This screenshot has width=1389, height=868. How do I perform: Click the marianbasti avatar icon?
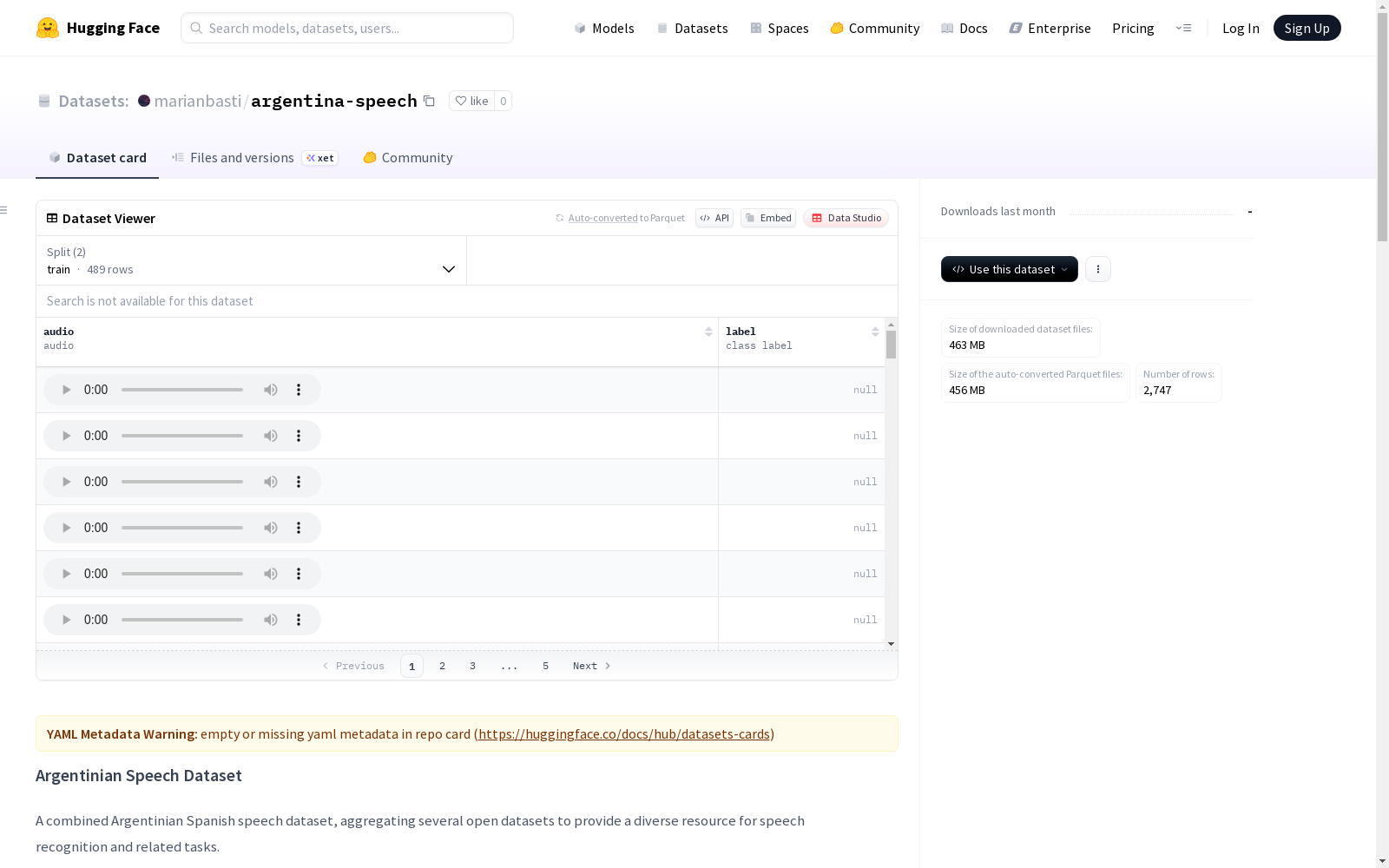click(x=144, y=101)
